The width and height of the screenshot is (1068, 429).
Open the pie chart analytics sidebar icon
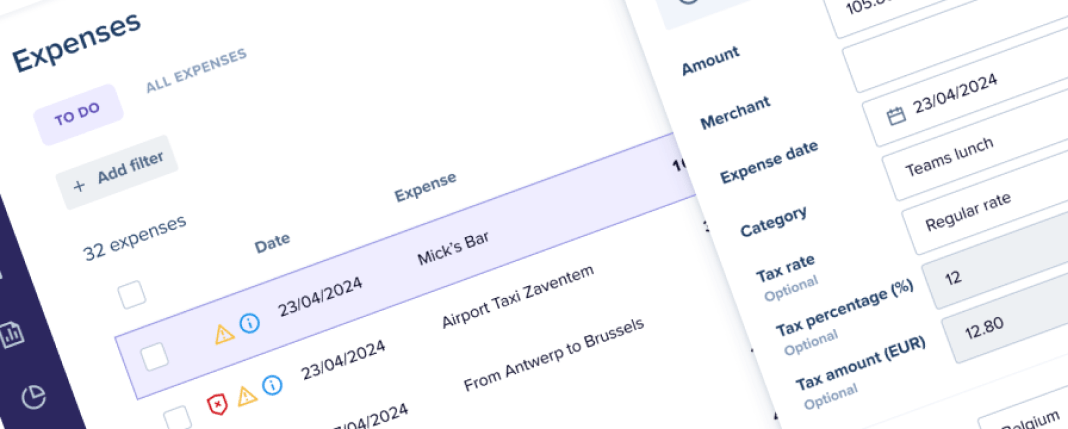coord(35,396)
